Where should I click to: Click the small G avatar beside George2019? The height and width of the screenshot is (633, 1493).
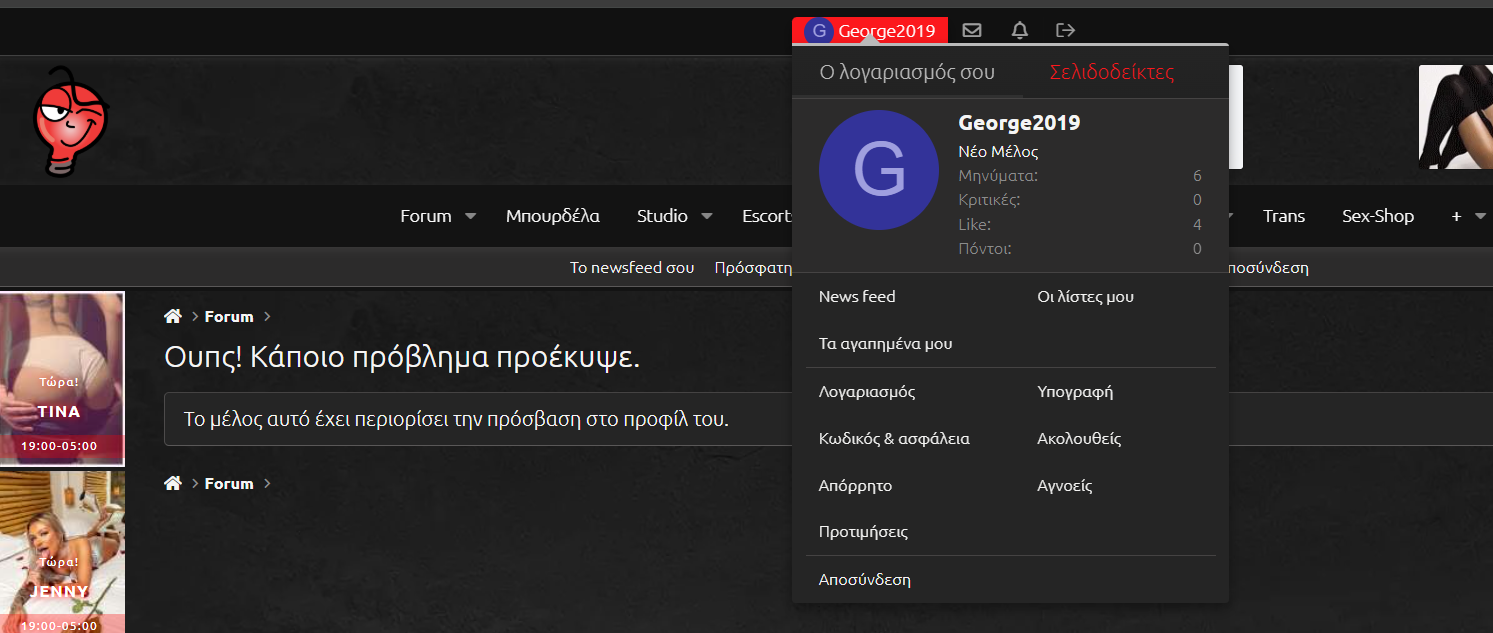click(x=819, y=31)
